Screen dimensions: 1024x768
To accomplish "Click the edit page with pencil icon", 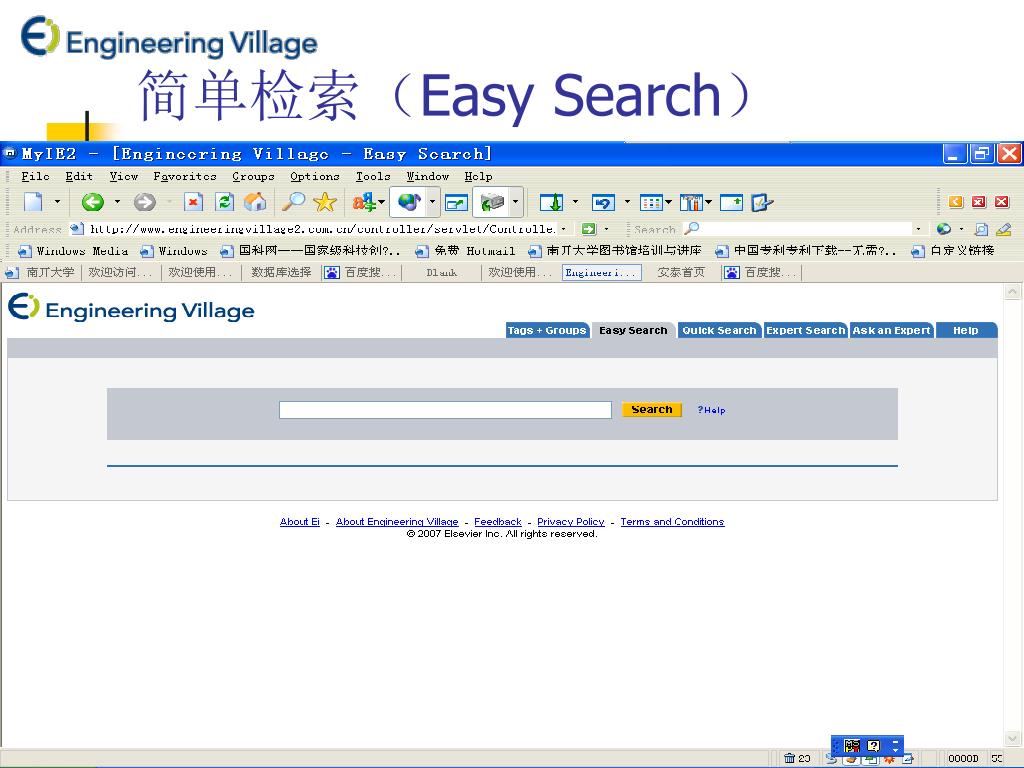I will pos(762,203).
